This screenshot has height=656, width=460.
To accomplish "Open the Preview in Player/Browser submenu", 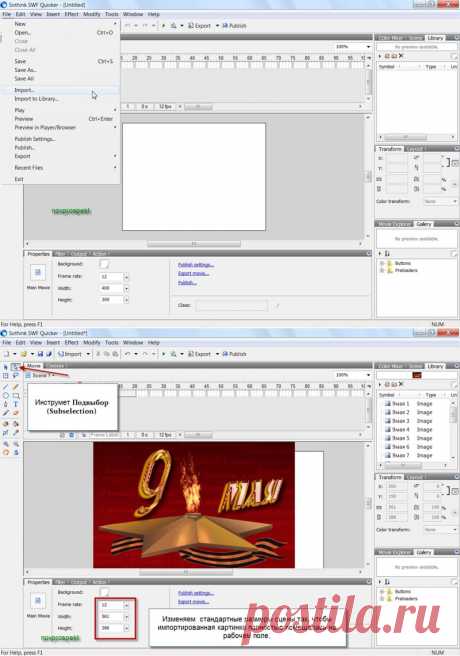I will point(60,127).
